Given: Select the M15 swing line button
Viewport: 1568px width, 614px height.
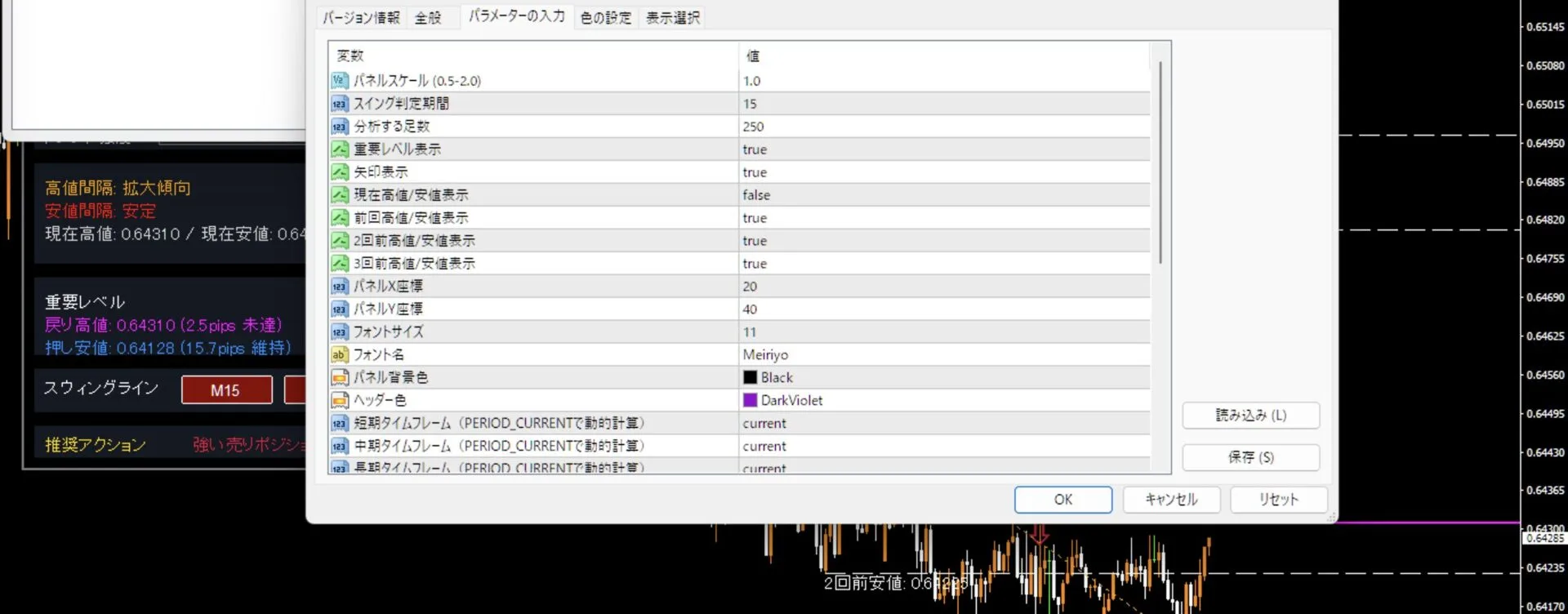Looking at the screenshot, I should [x=226, y=390].
